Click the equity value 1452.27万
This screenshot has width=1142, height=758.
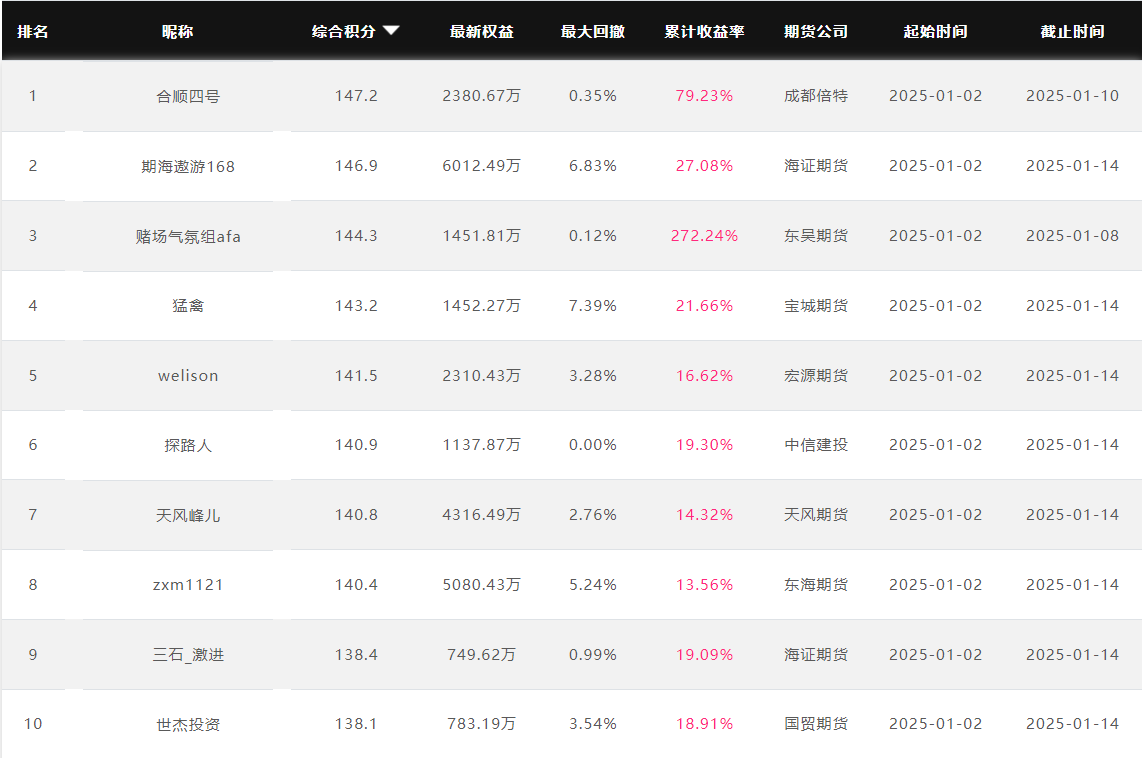pyautogui.click(x=481, y=306)
